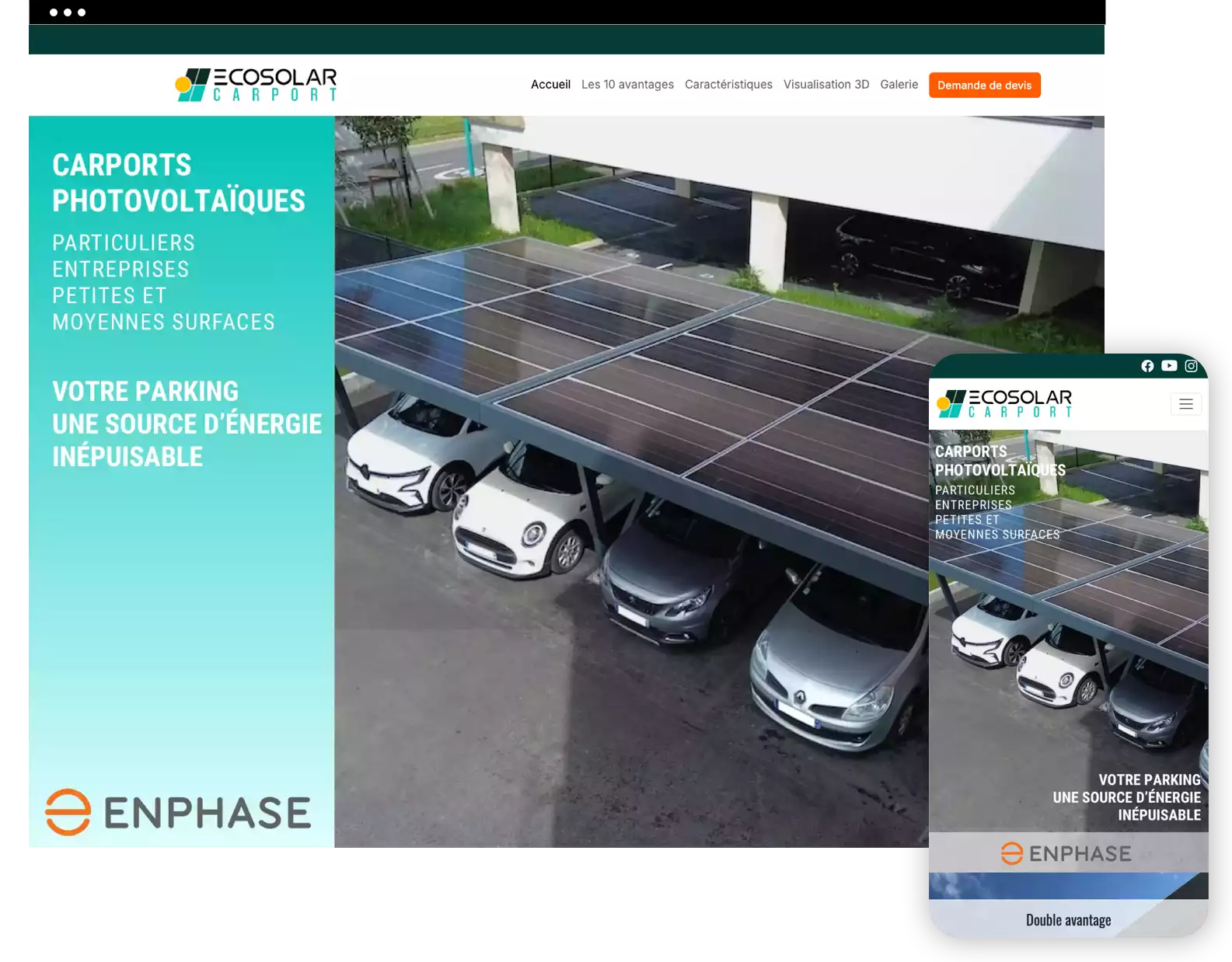Open the Instagram icon in mobile header
Screen dimensions: 1232x962
(1191, 366)
